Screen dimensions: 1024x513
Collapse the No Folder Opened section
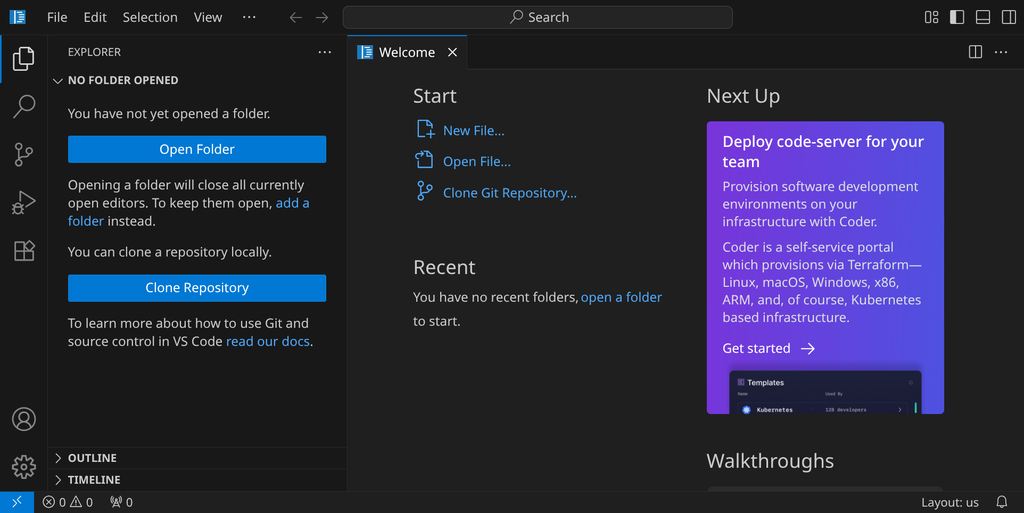coord(122,80)
